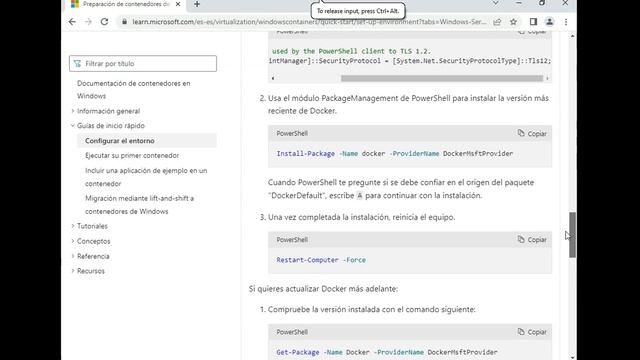640x360 pixels.
Task: Click the browser forward arrow
Action: [88, 22]
